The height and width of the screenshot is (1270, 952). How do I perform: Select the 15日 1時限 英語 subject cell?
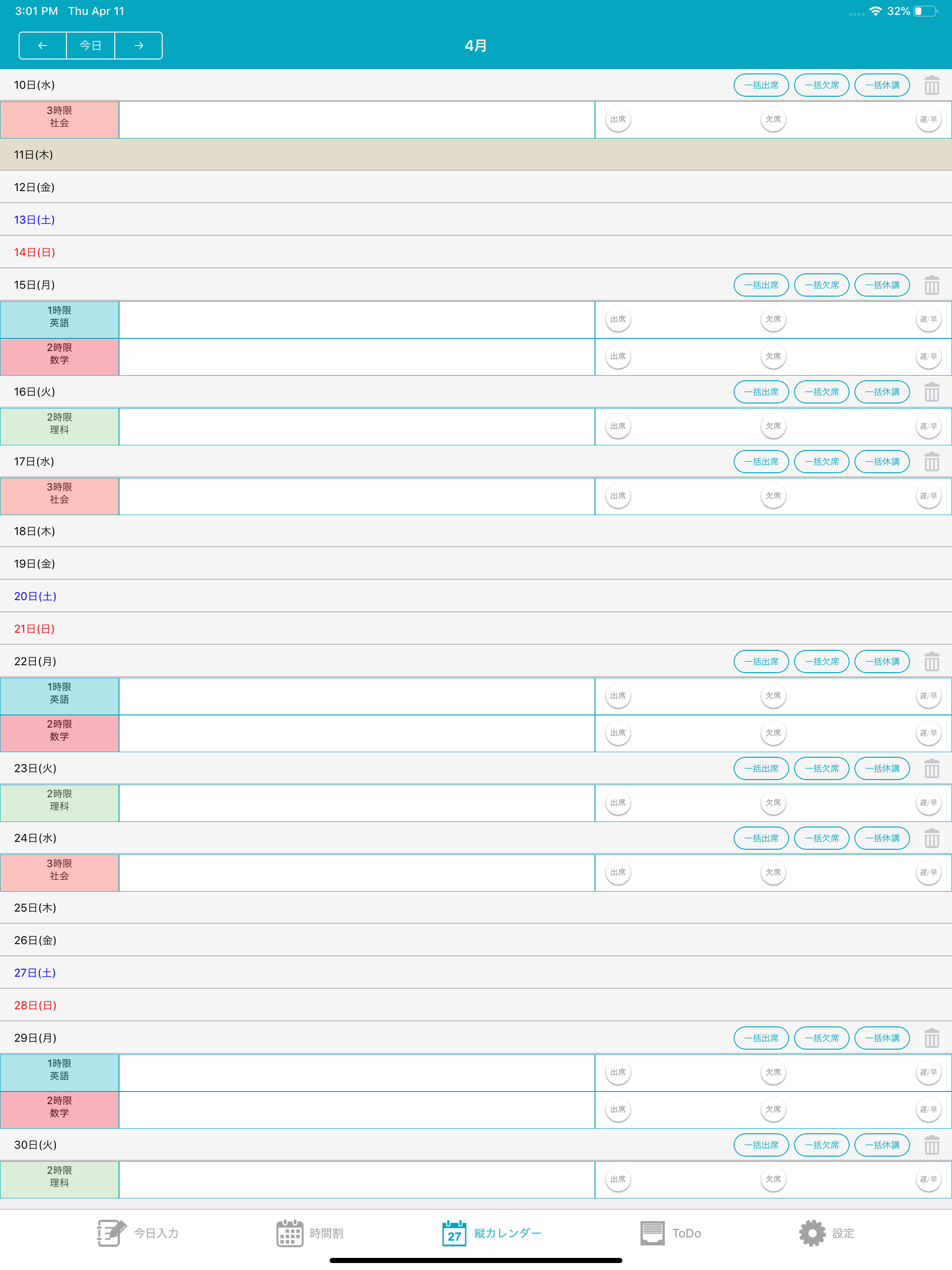point(59,319)
